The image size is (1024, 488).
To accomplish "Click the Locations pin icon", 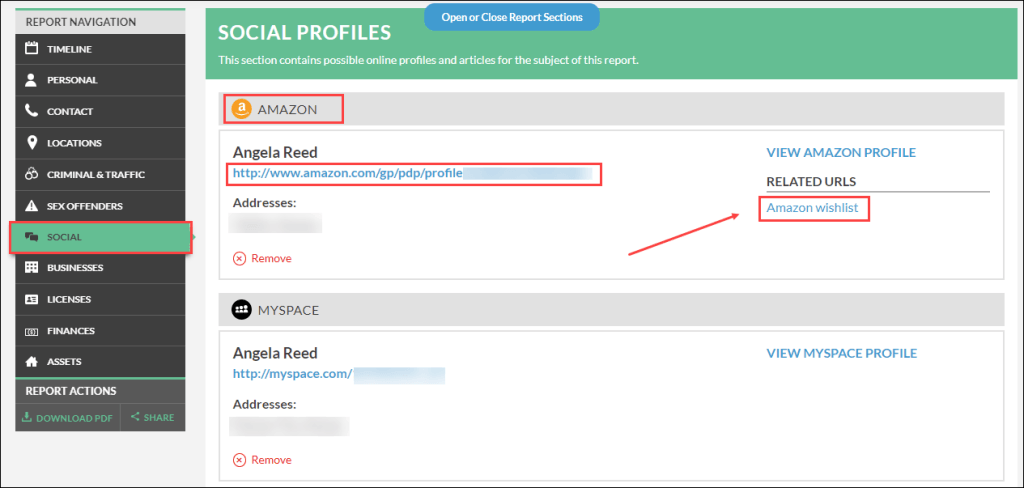I will (x=31, y=142).
